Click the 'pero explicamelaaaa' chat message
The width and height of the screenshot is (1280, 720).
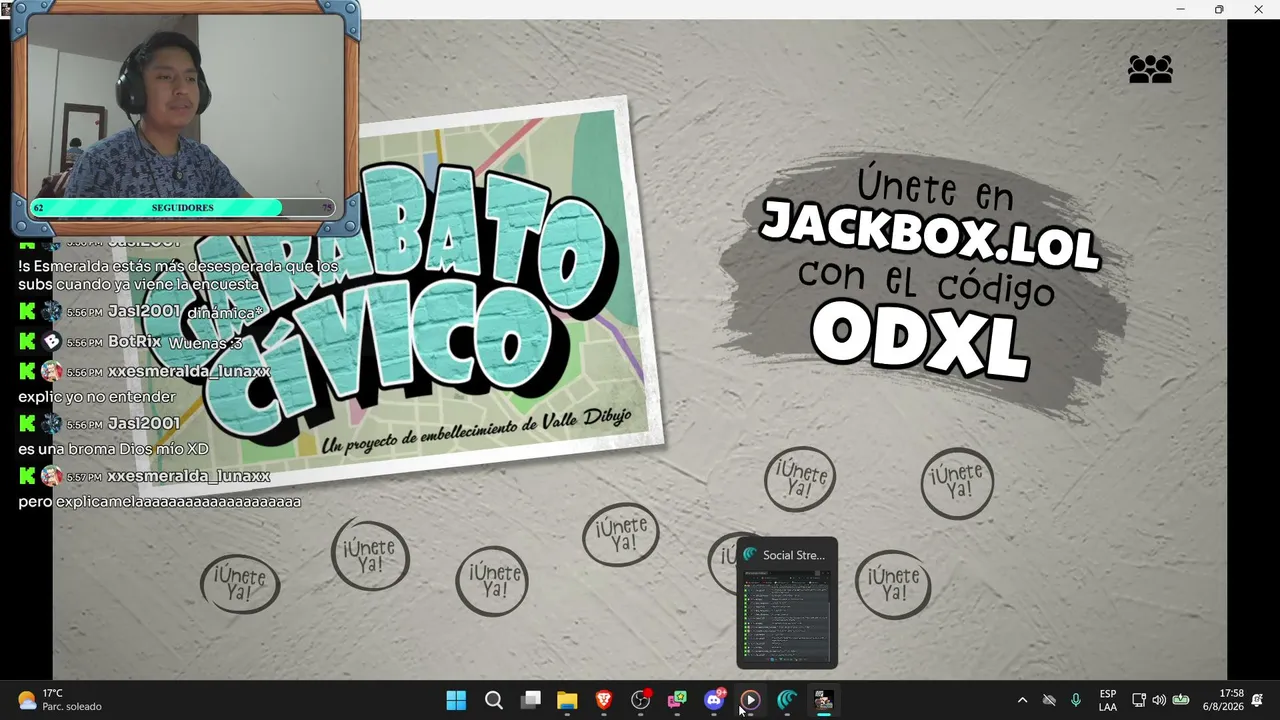coord(159,502)
